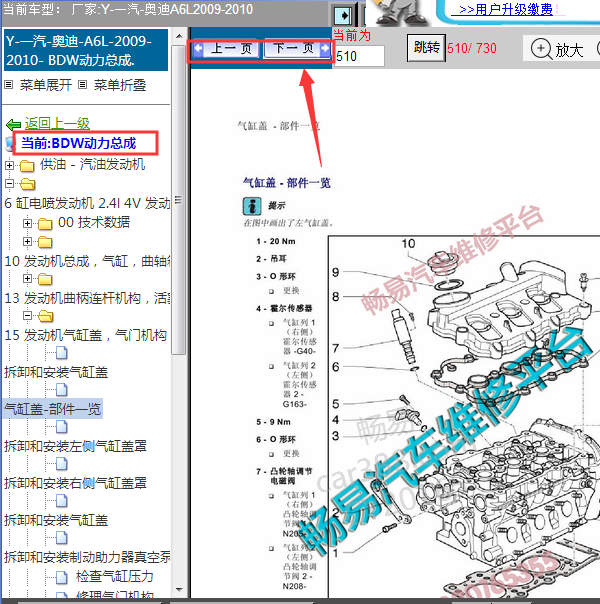
Task: Click the 跳转 jump button
Action: 426,48
